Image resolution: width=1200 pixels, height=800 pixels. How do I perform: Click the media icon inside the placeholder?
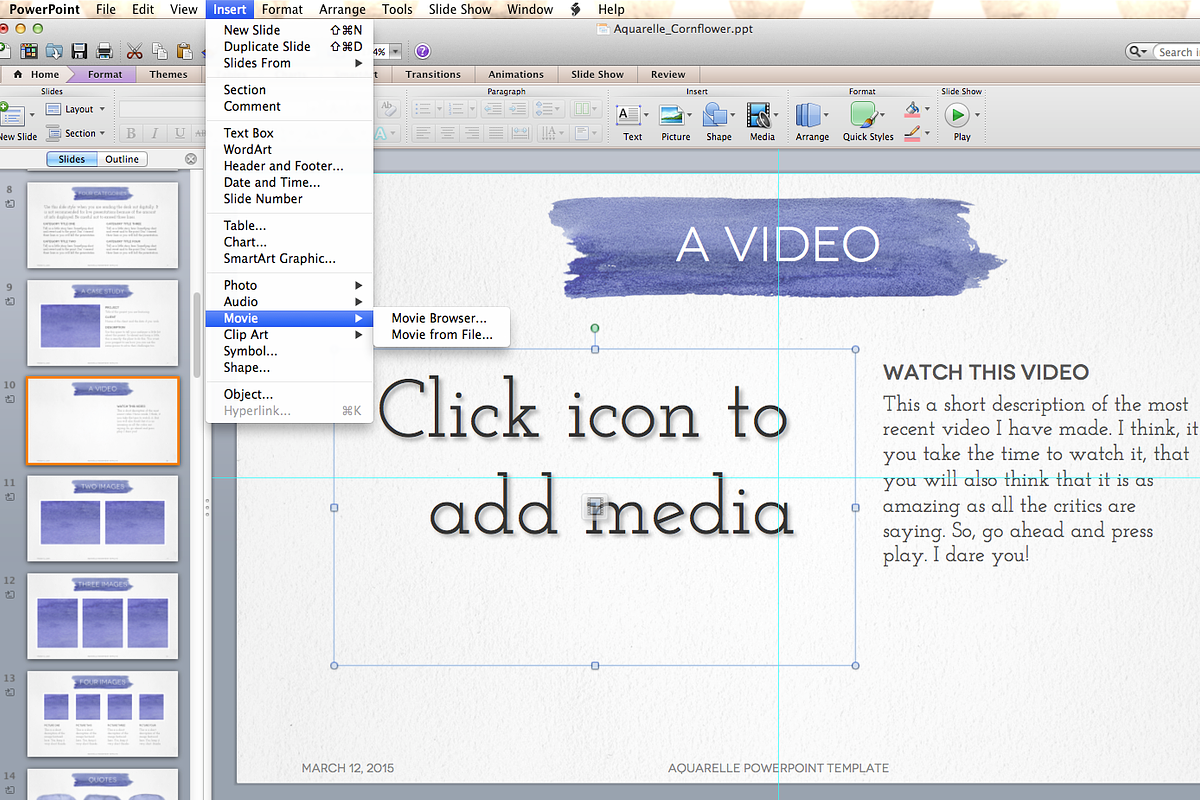[595, 507]
